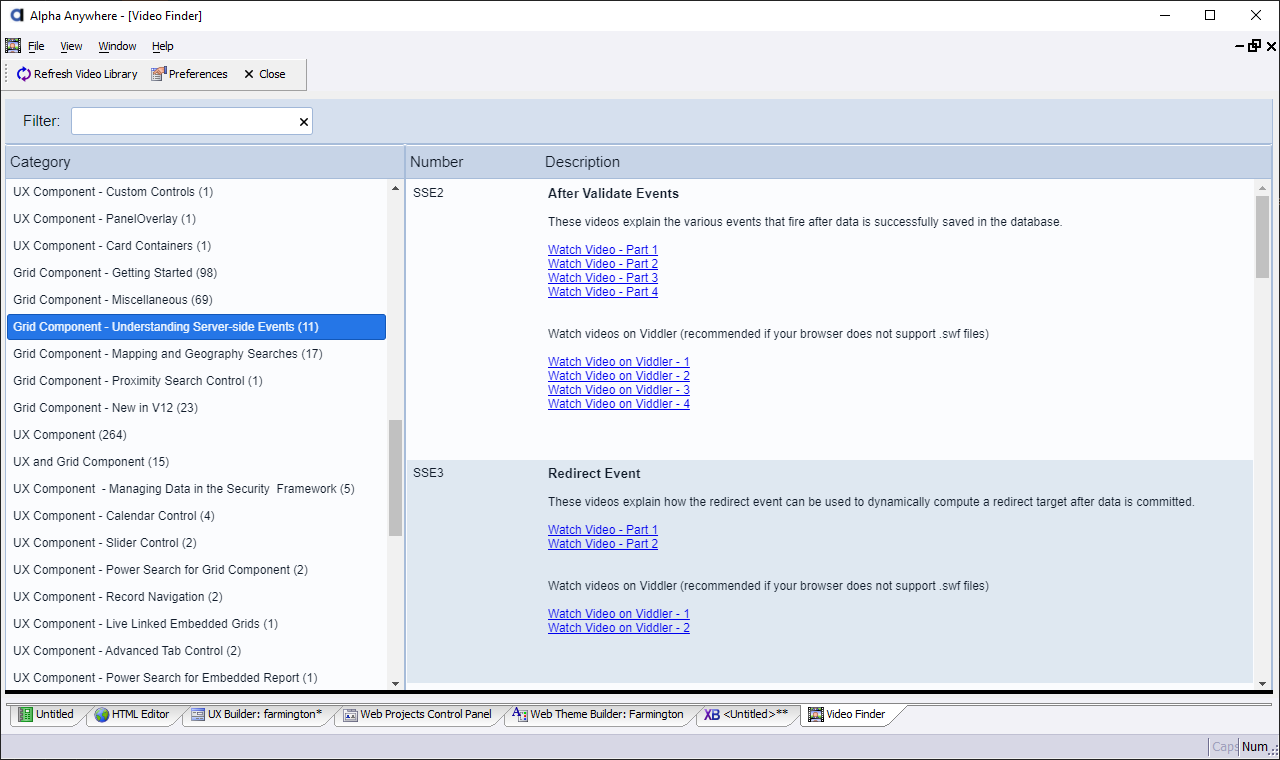The height and width of the screenshot is (760, 1280).
Task: Open SSE2 Watch Video on Viddler - 2
Action: point(619,376)
